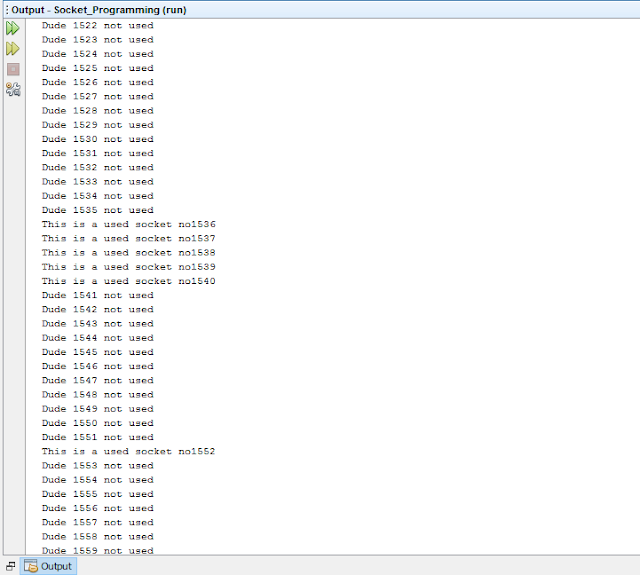
Task: Click 'This is a used socket no1537'
Action: coord(129,239)
